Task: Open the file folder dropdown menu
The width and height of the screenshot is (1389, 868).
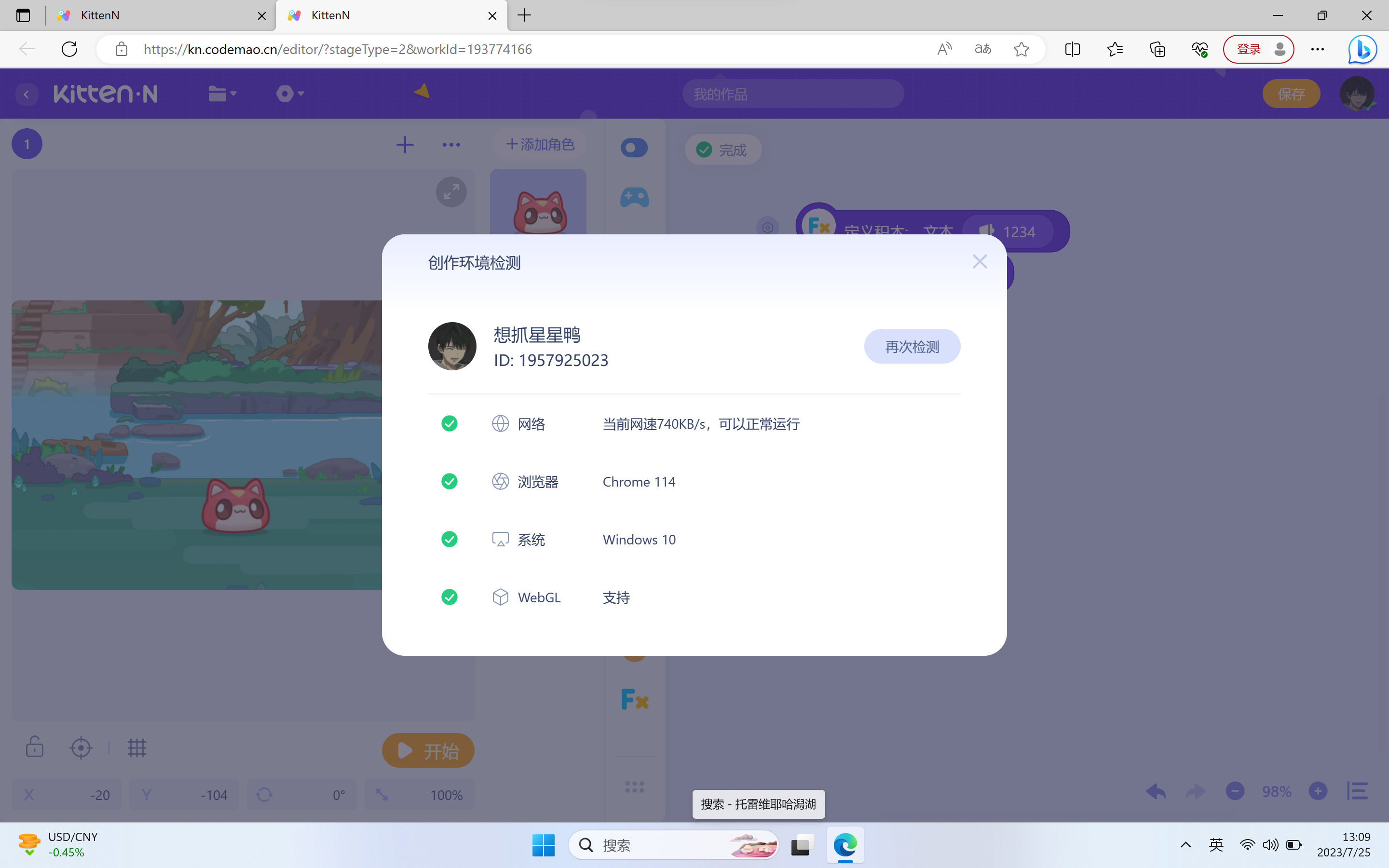Action: pos(222,94)
